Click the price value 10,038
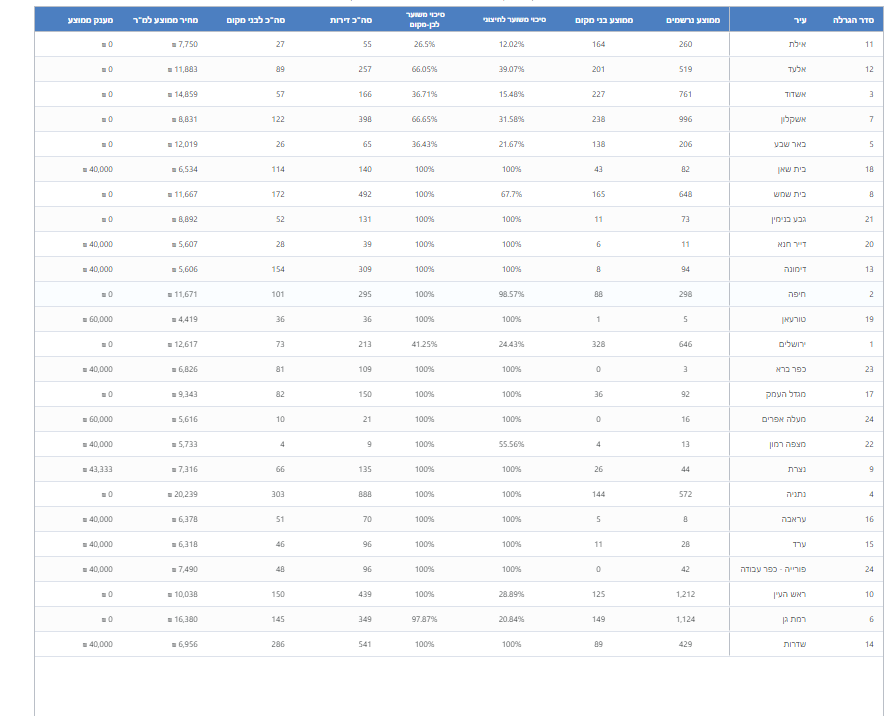This screenshot has width=890, height=716. 183,594
